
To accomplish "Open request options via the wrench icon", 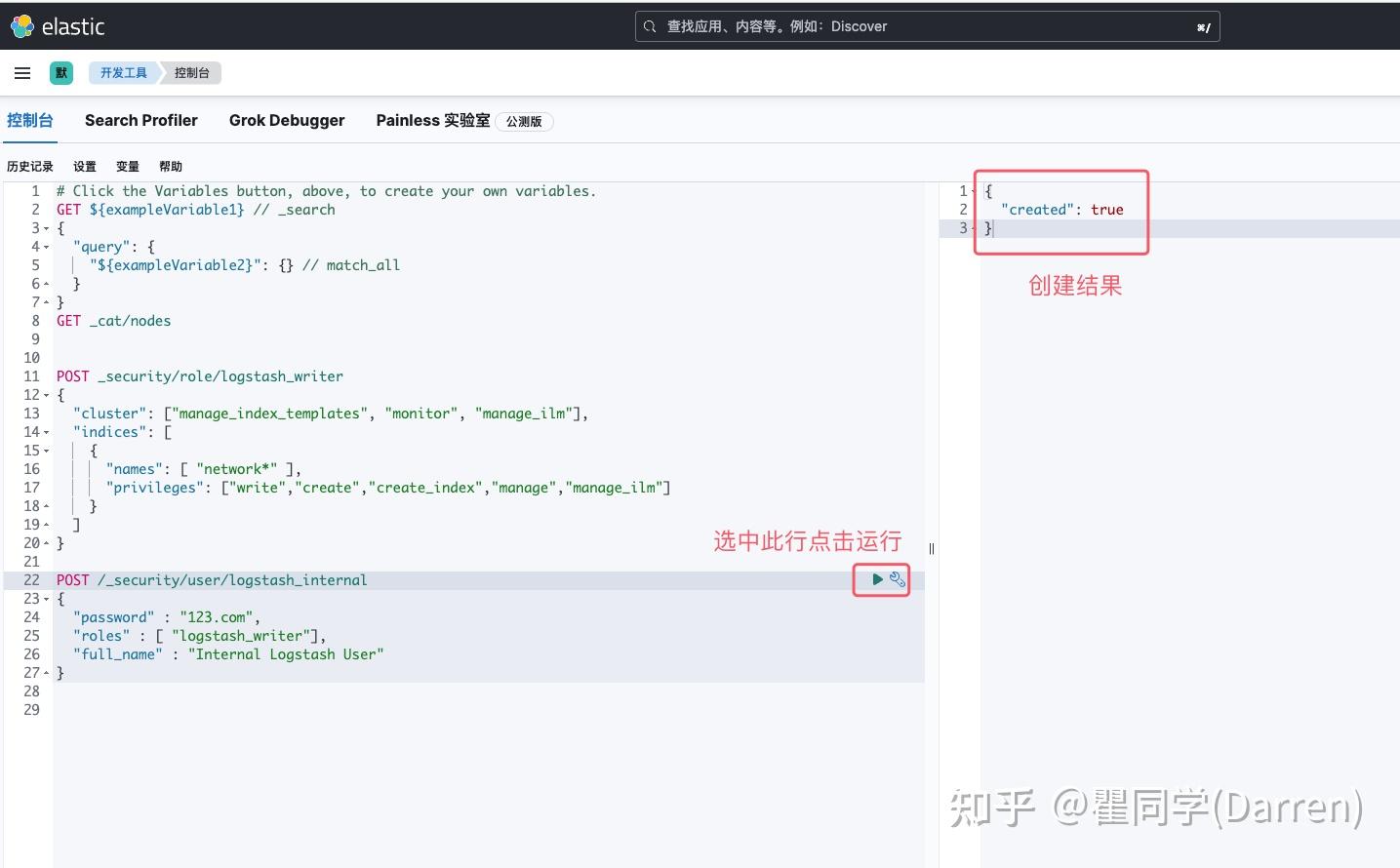I will pos(898,579).
